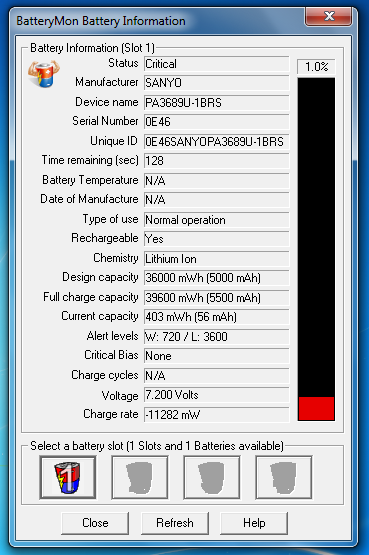Click Chemistry value Lithium Ion
The image size is (369, 555).
217,259
